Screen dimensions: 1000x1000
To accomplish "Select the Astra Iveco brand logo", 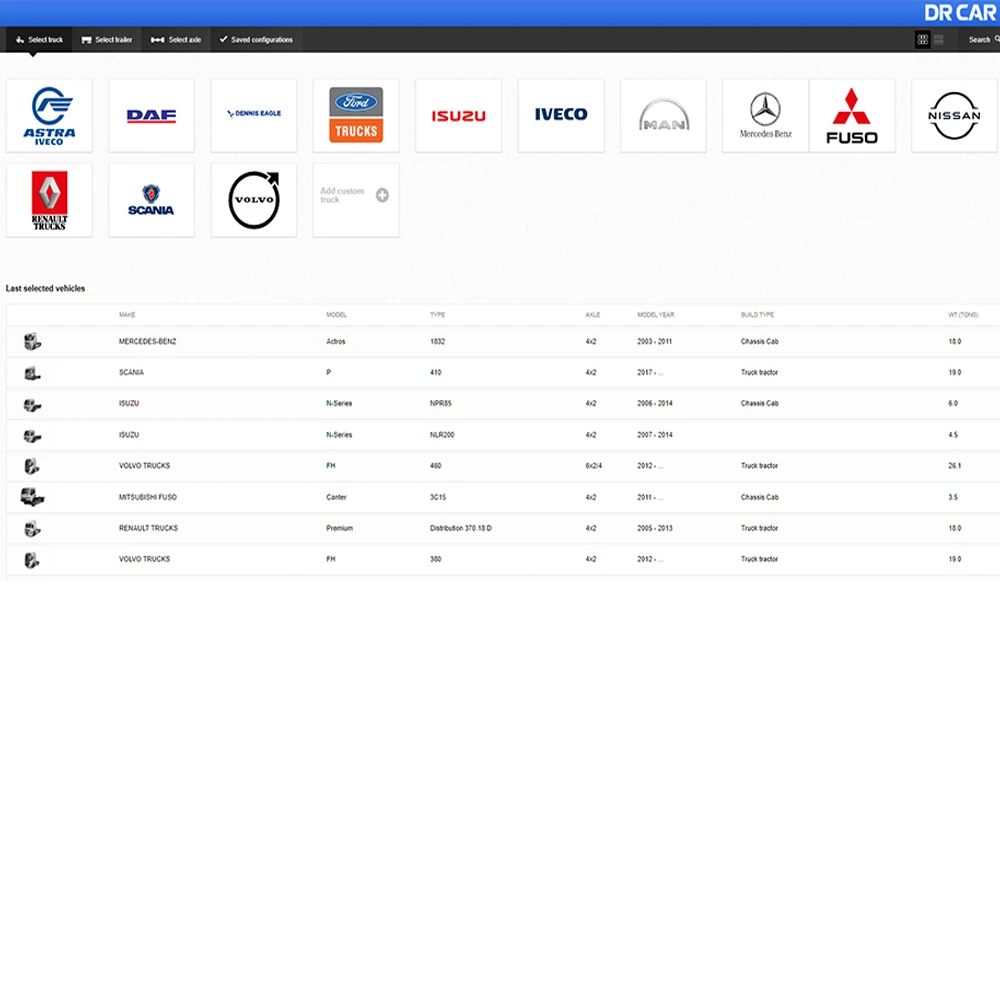I will pyautogui.click(x=49, y=115).
